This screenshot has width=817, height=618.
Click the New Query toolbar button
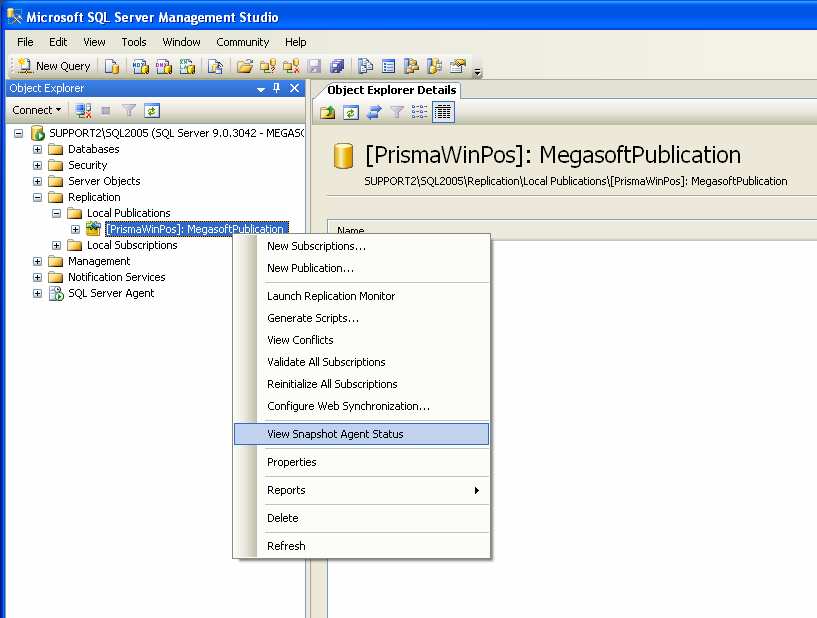click(x=54, y=66)
